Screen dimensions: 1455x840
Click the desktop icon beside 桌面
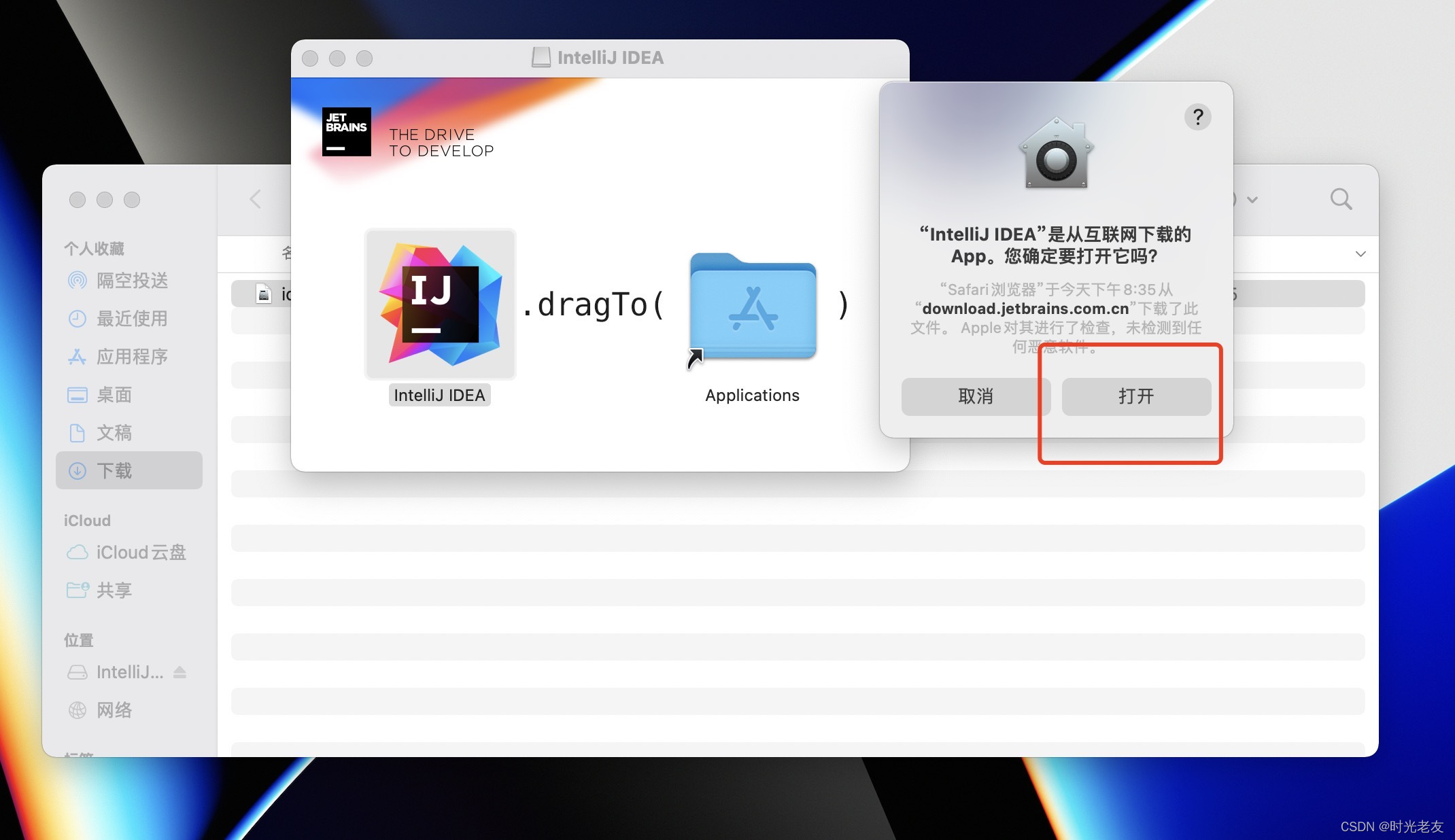click(78, 395)
